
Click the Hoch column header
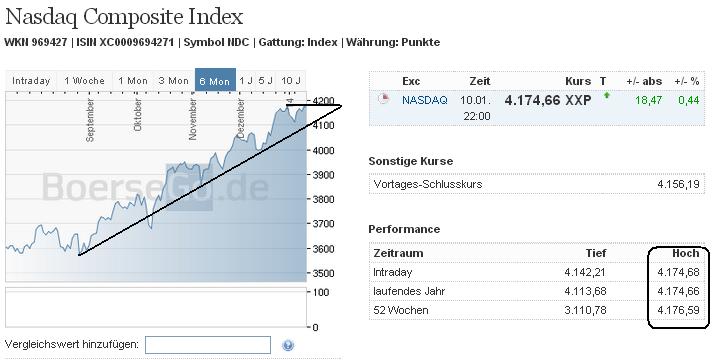pyautogui.click(x=685, y=253)
